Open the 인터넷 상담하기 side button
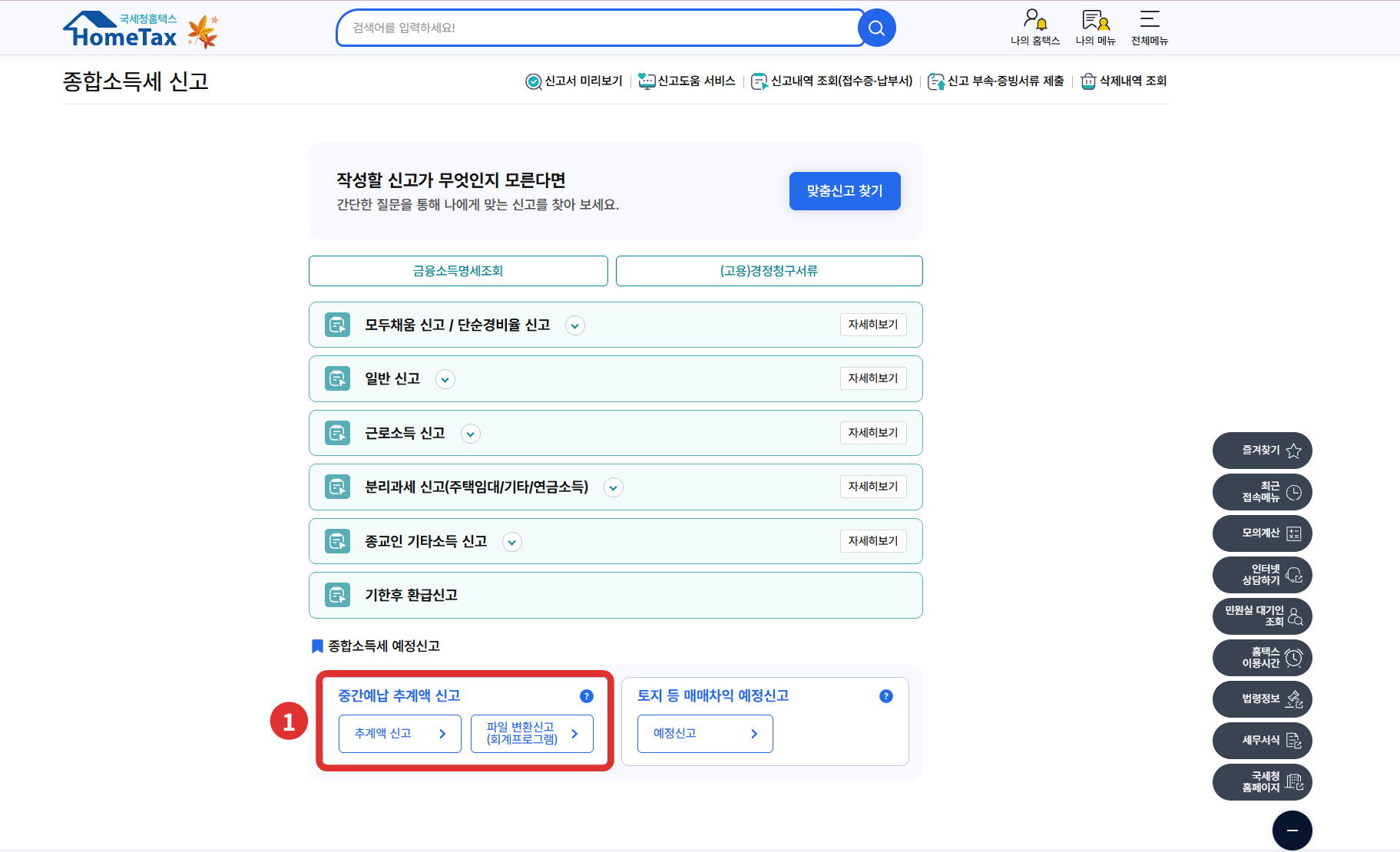 point(1262,575)
